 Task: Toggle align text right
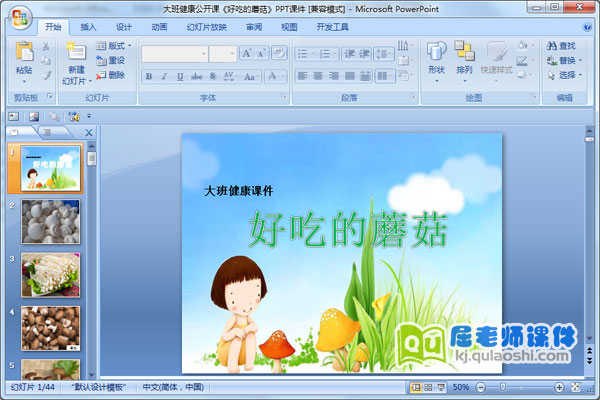pyautogui.click(x=334, y=76)
